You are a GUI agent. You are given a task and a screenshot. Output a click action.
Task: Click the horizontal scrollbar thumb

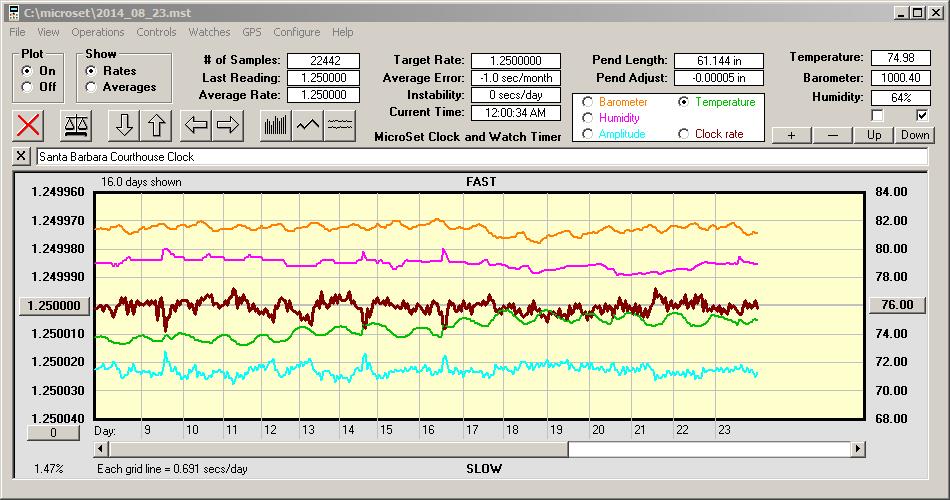coord(339,449)
